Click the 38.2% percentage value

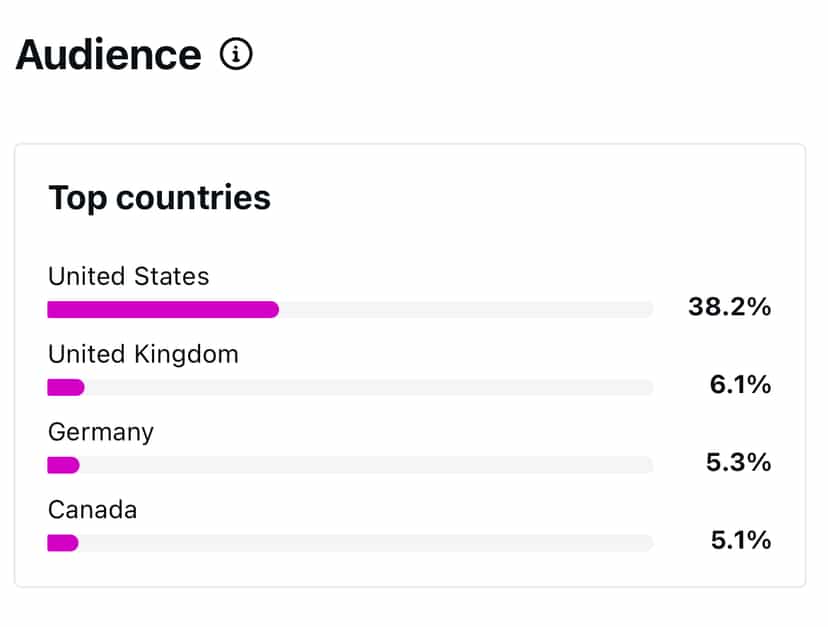729,307
